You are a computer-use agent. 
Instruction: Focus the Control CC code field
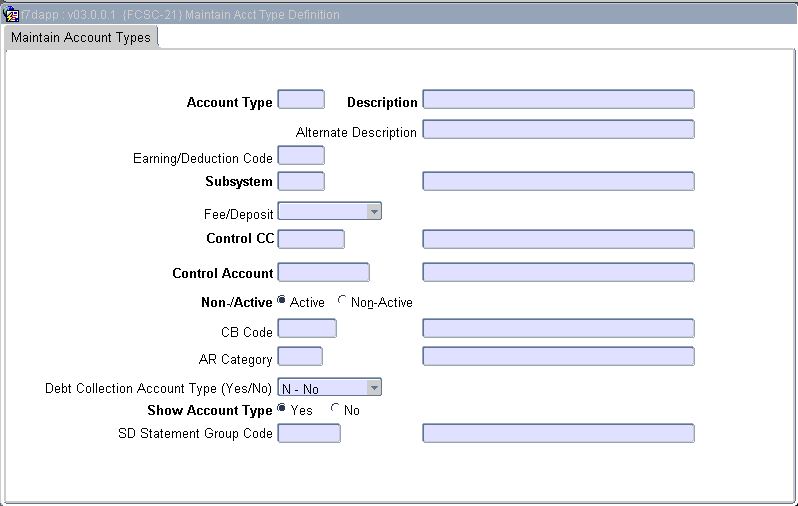tap(310, 239)
